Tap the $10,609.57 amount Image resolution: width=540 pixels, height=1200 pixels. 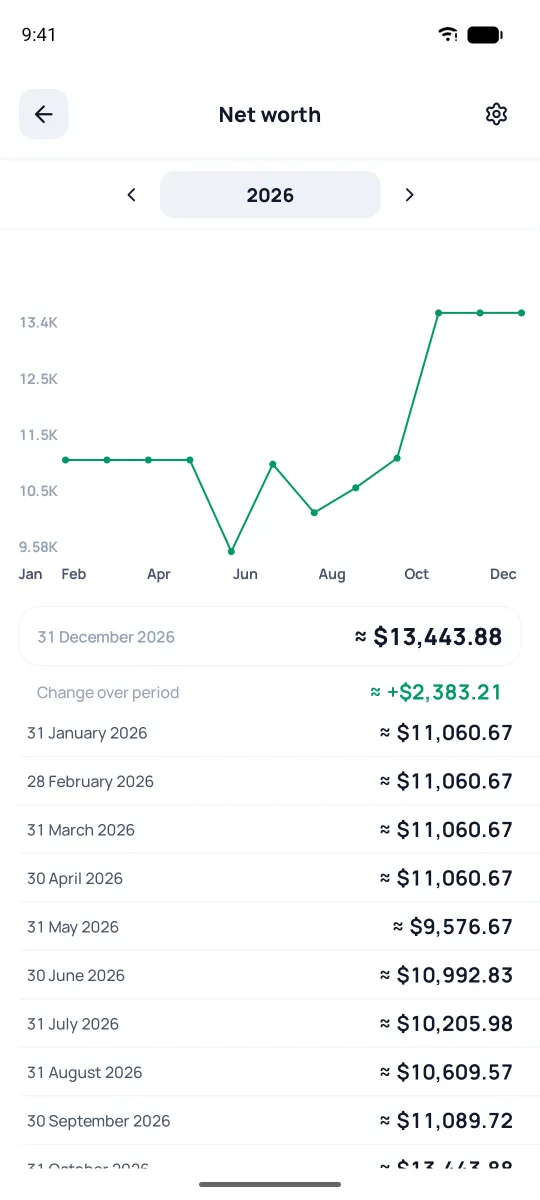pos(447,1072)
